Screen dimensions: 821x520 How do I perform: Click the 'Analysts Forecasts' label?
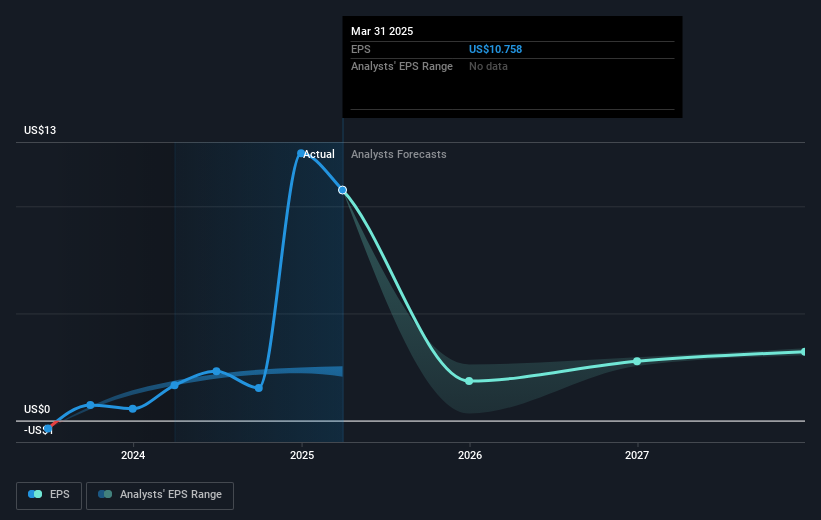tap(398, 154)
